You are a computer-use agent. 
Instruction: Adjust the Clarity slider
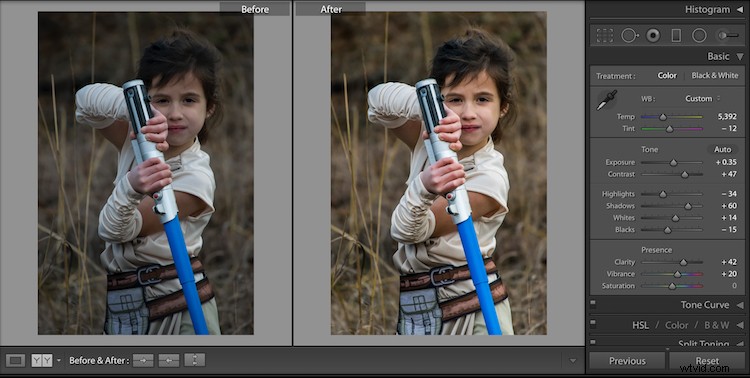[x=684, y=262]
